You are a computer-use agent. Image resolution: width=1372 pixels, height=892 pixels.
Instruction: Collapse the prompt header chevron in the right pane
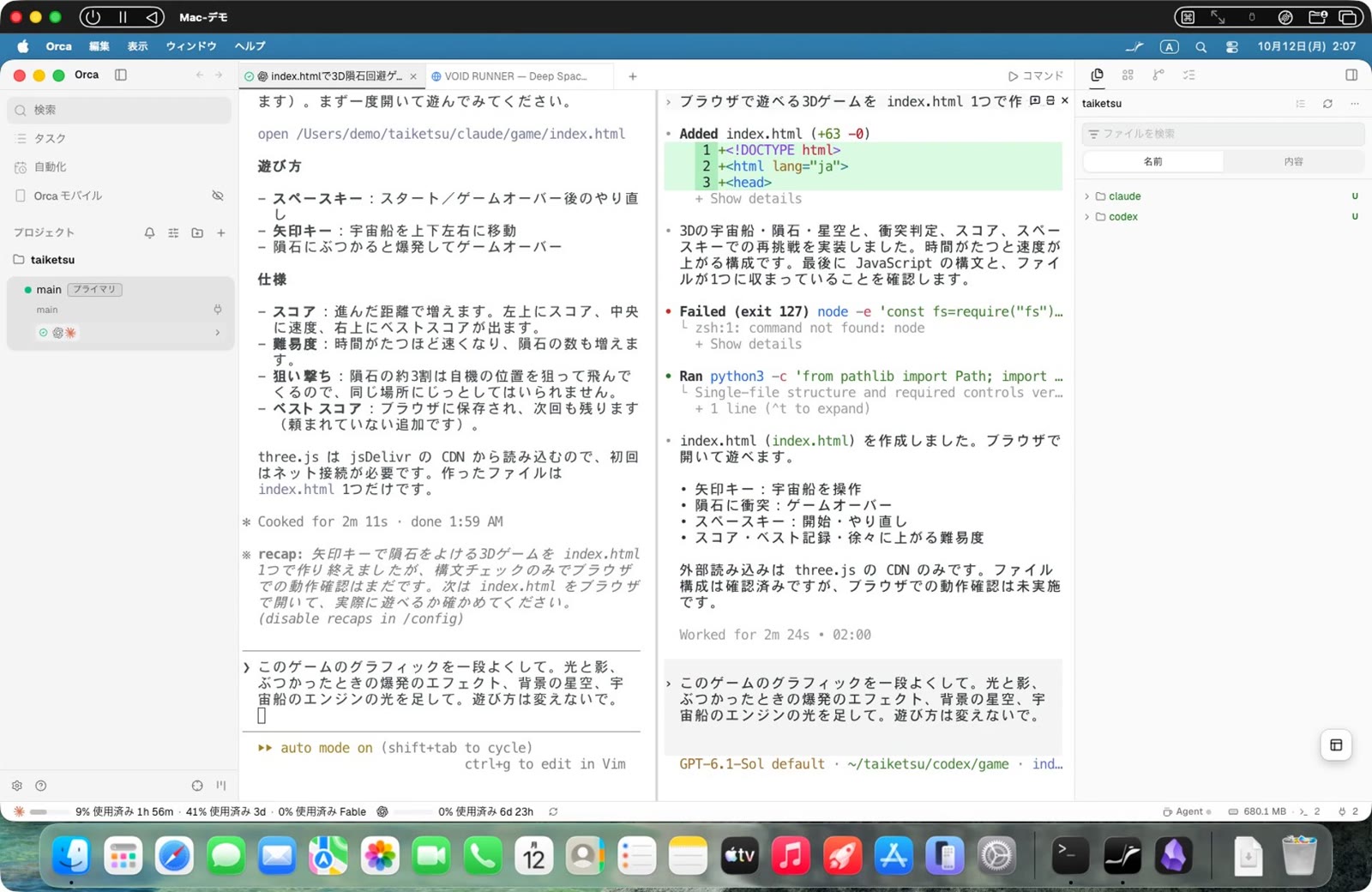(x=669, y=102)
